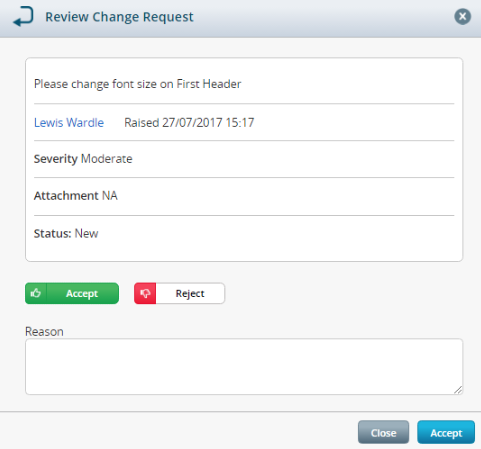Click the Severity label text
The image size is (481, 449).
(56, 159)
